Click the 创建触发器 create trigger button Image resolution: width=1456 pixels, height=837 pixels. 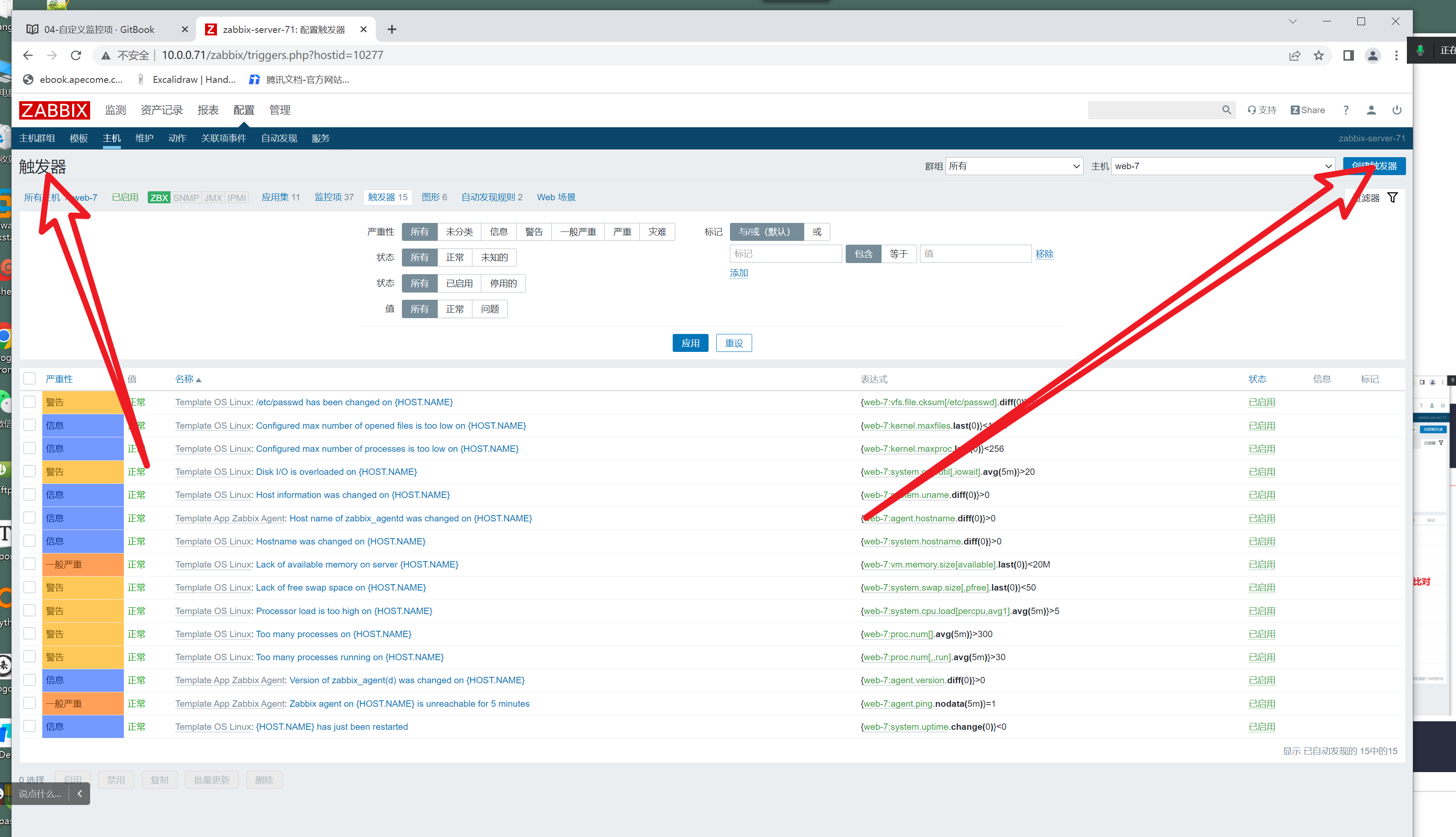1374,166
